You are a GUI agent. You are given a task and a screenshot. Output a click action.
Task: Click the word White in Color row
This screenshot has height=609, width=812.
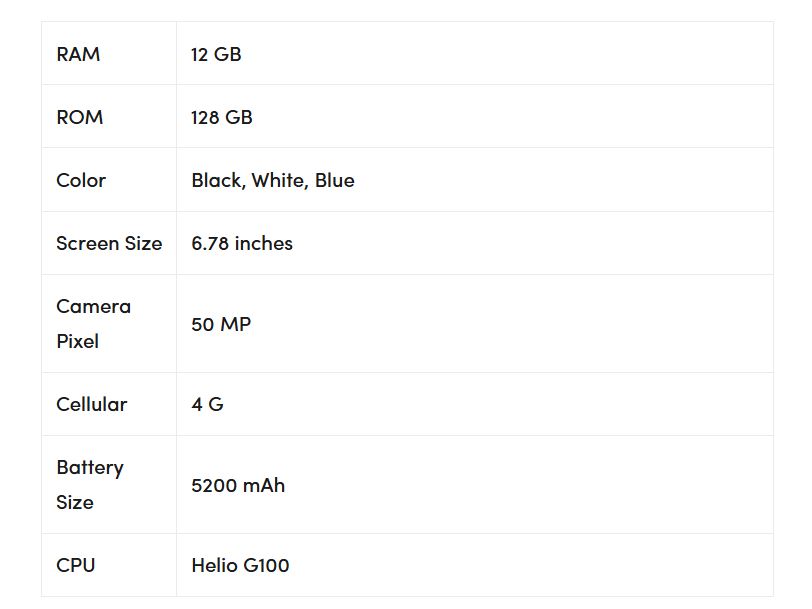pyautogui.click(x=279, y=180)
